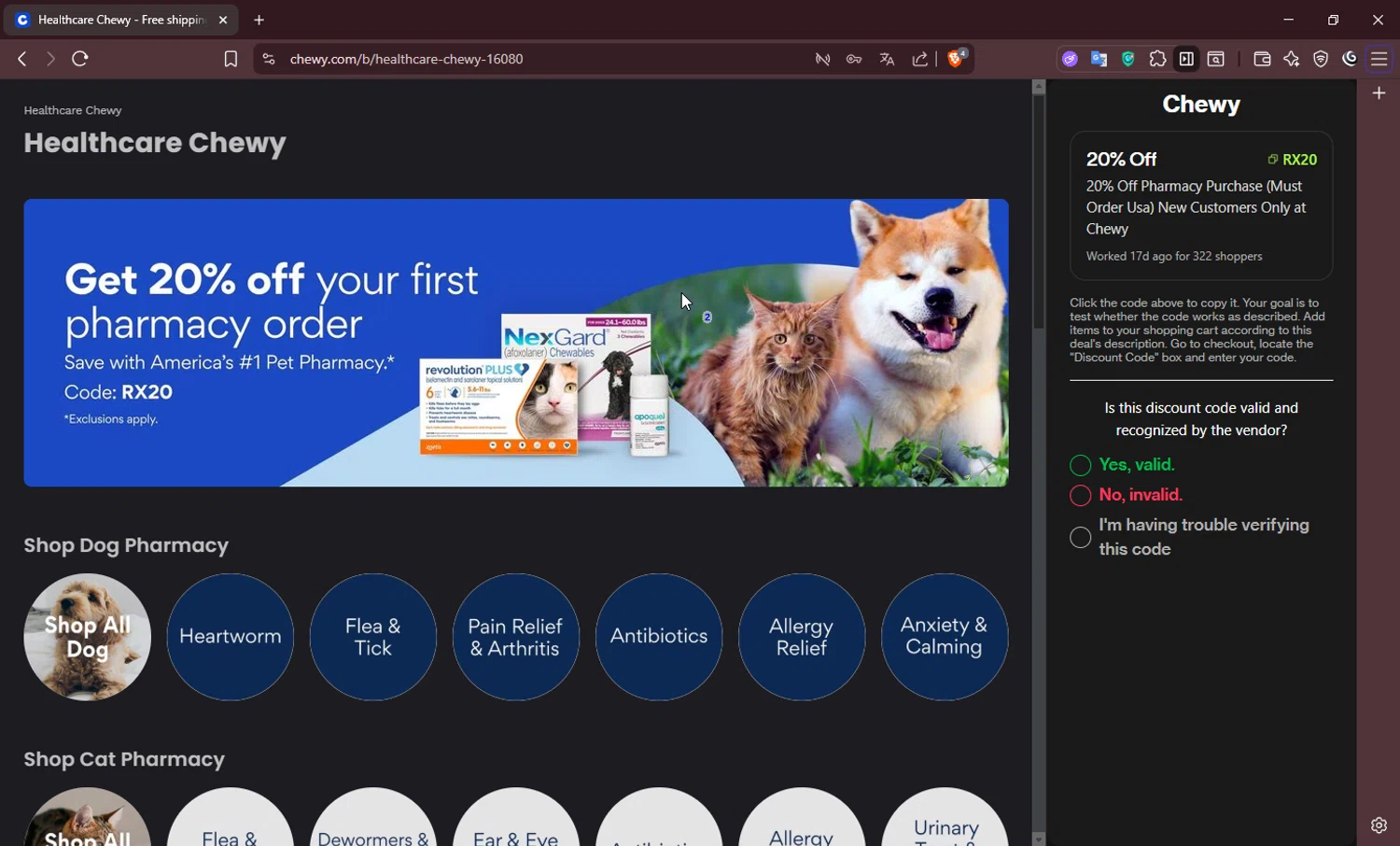Go back to the previous page

(x=21, y=59)
